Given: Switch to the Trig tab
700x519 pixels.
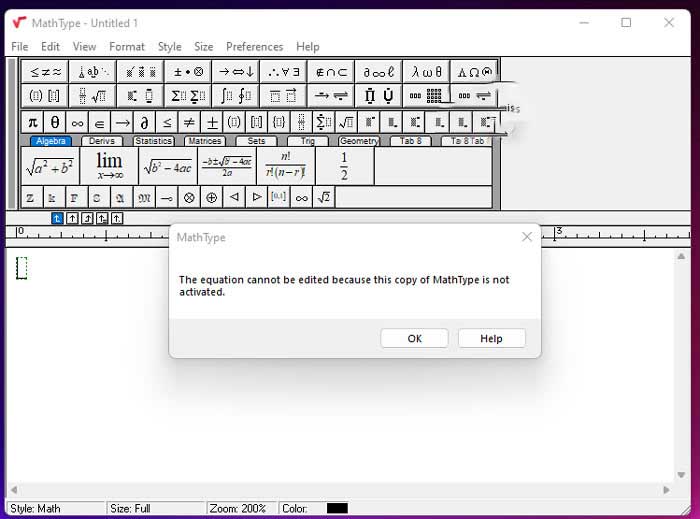Looking at the screenshot, I should tap(308, 141).
